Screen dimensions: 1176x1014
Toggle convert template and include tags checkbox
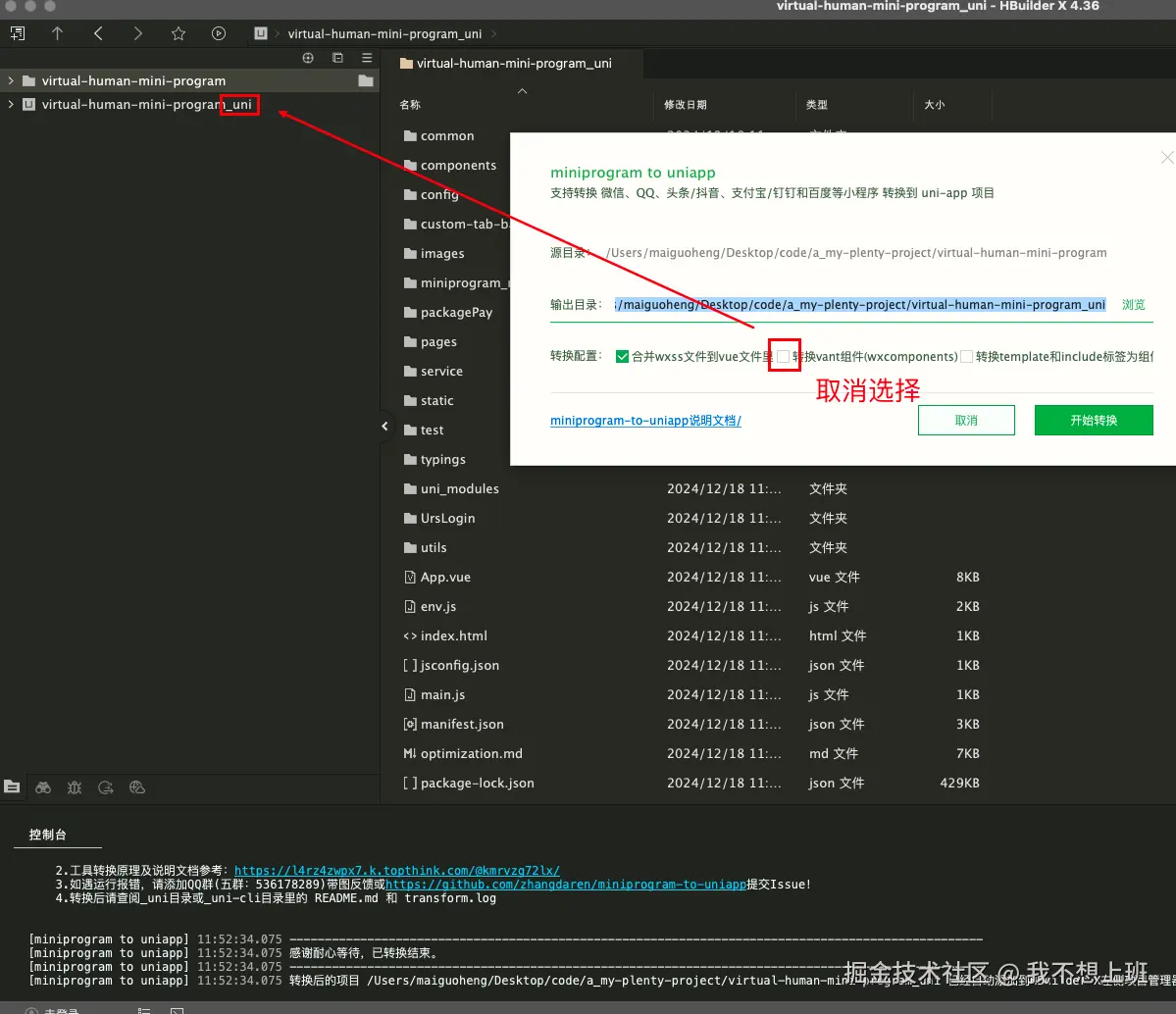[967, 356]
